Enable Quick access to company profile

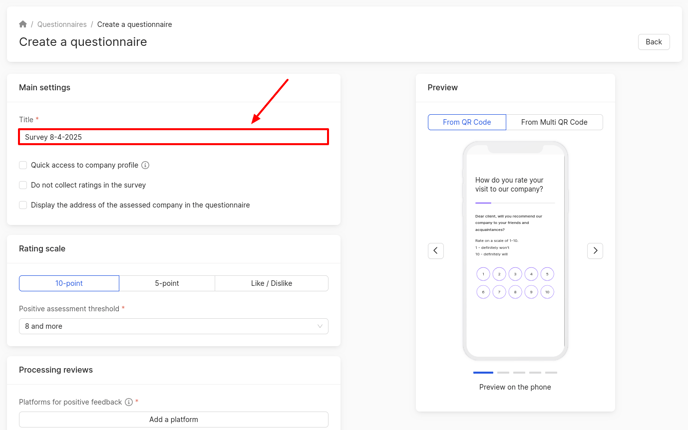coord(23,165)
